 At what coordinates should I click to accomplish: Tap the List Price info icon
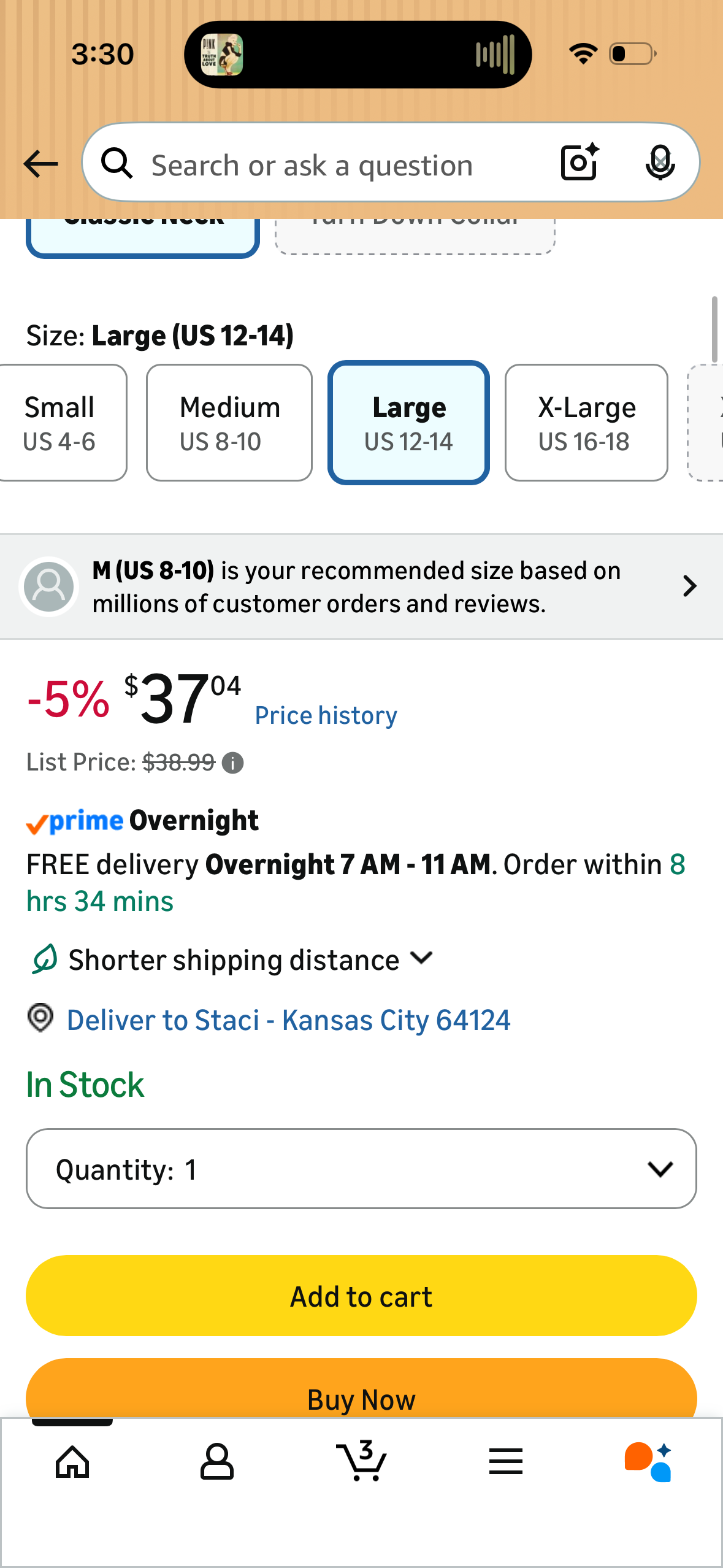[x=232, y=763]
